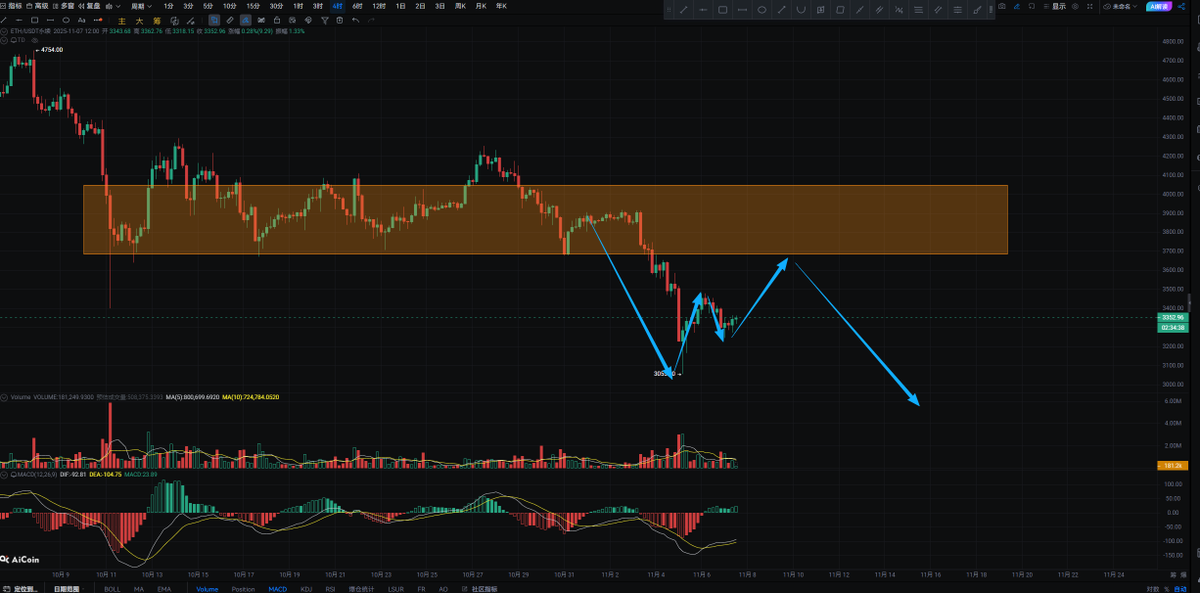The height and width of the screenshot is (593, 1200).
Task: Click the 4754.00 high price marker
Action: coord(51,49)
